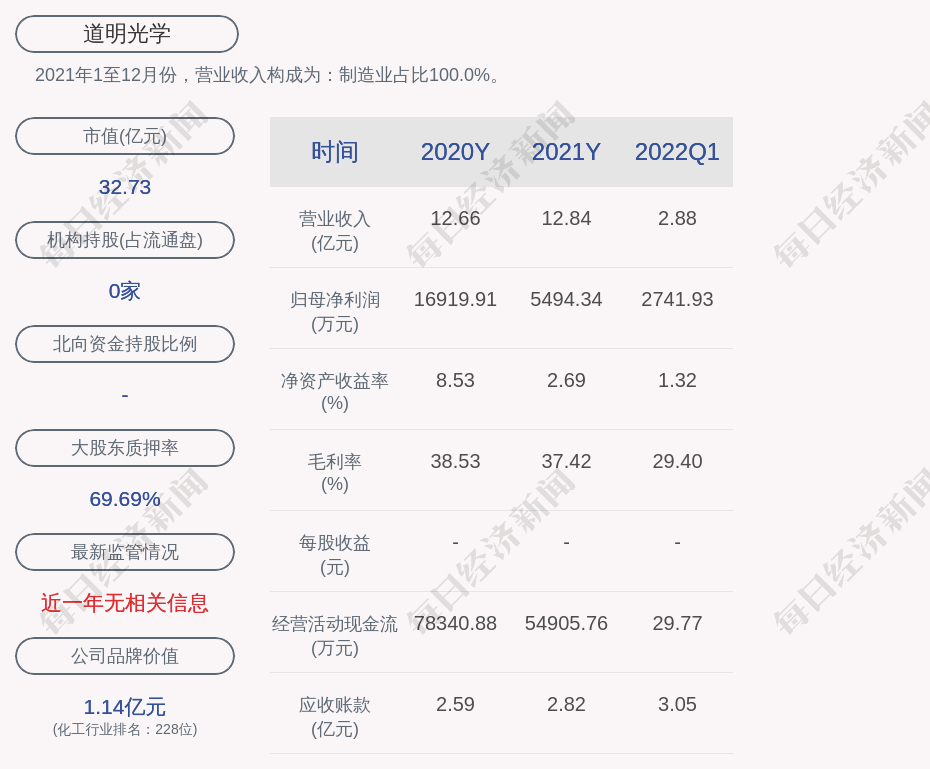Click the revenue value 2.88

pos(677,218)
